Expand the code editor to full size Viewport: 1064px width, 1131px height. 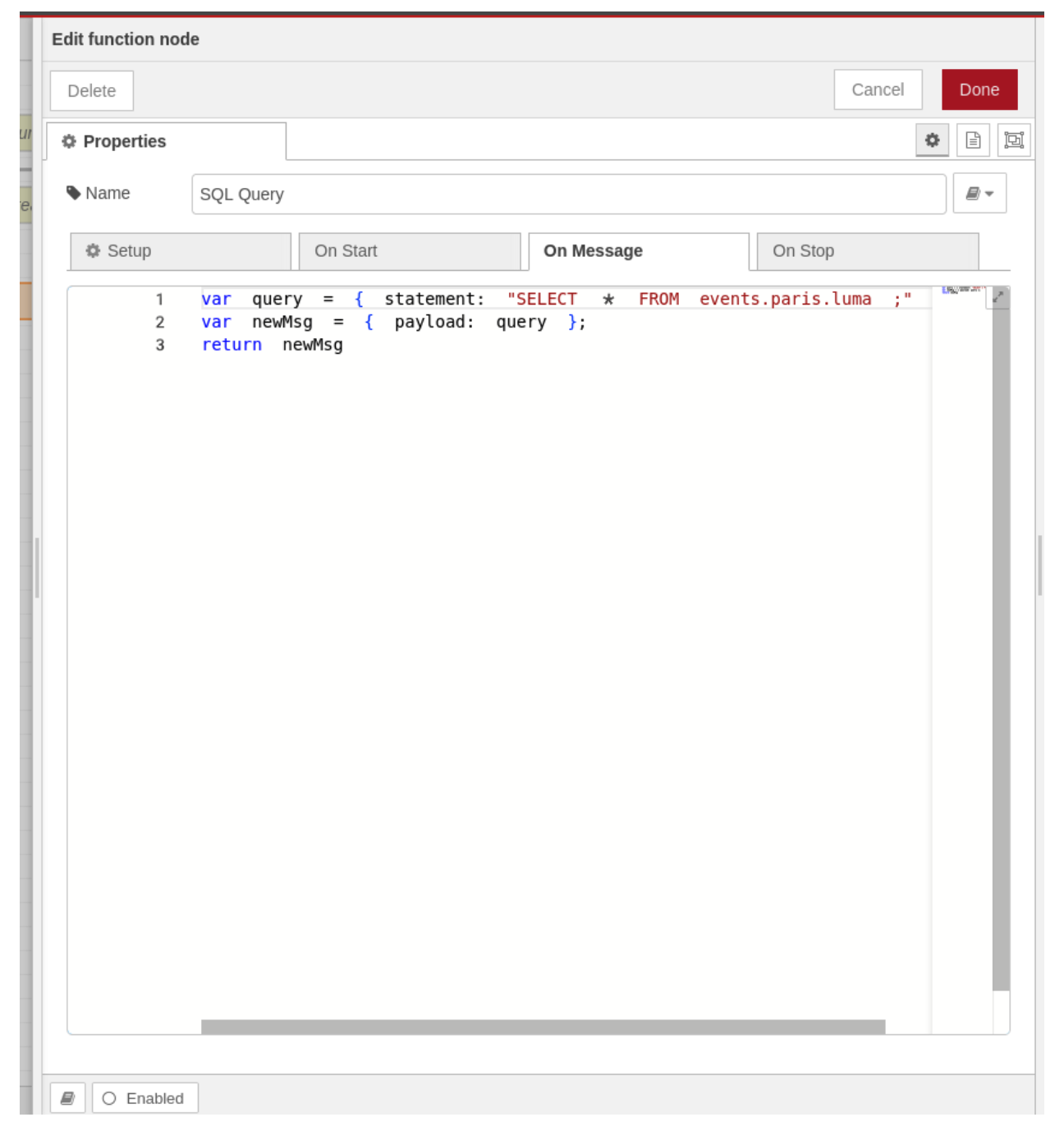click(x=998, y=297)
